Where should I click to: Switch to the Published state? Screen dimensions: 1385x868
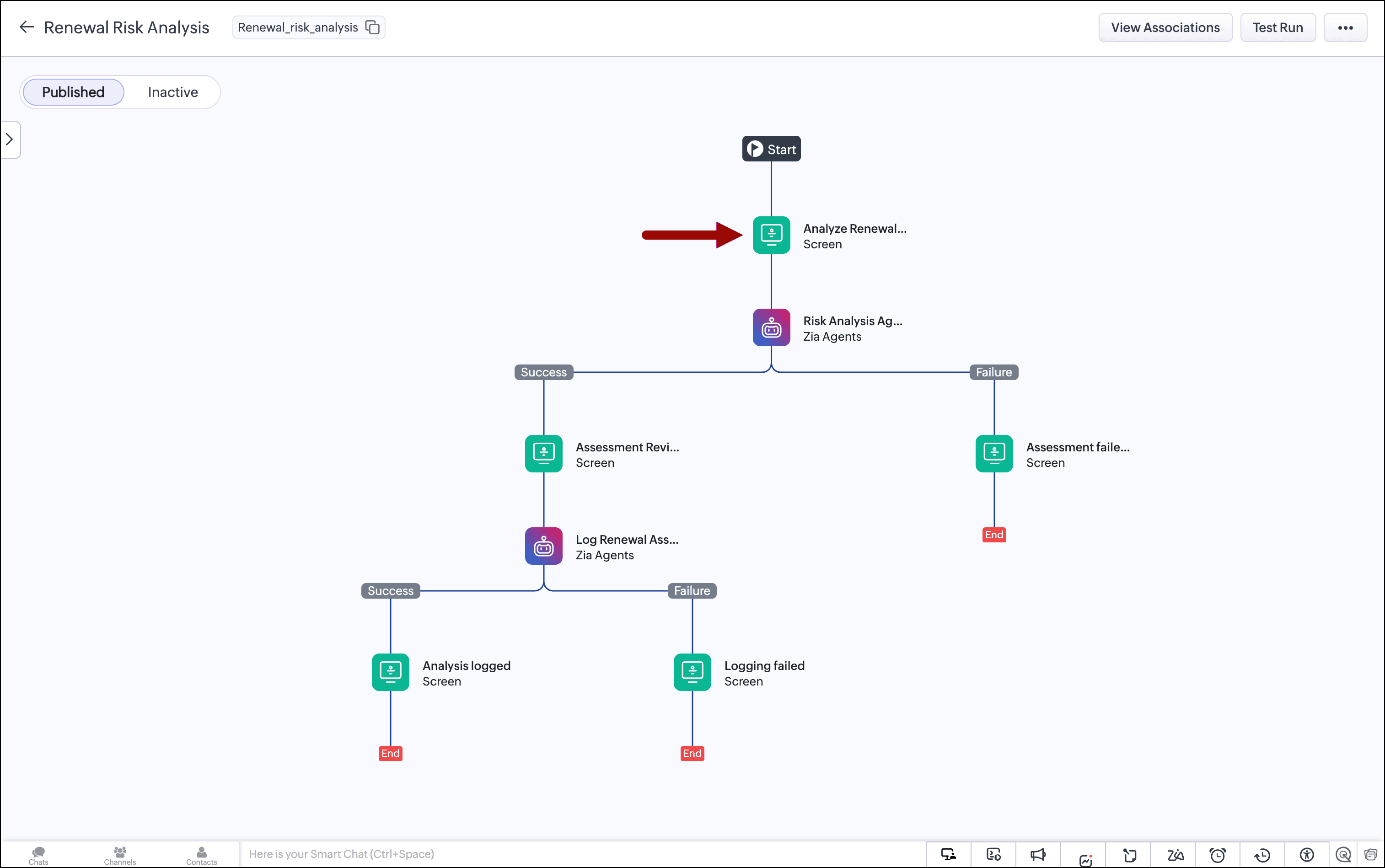pyautogui.click(x=73, y=92)
